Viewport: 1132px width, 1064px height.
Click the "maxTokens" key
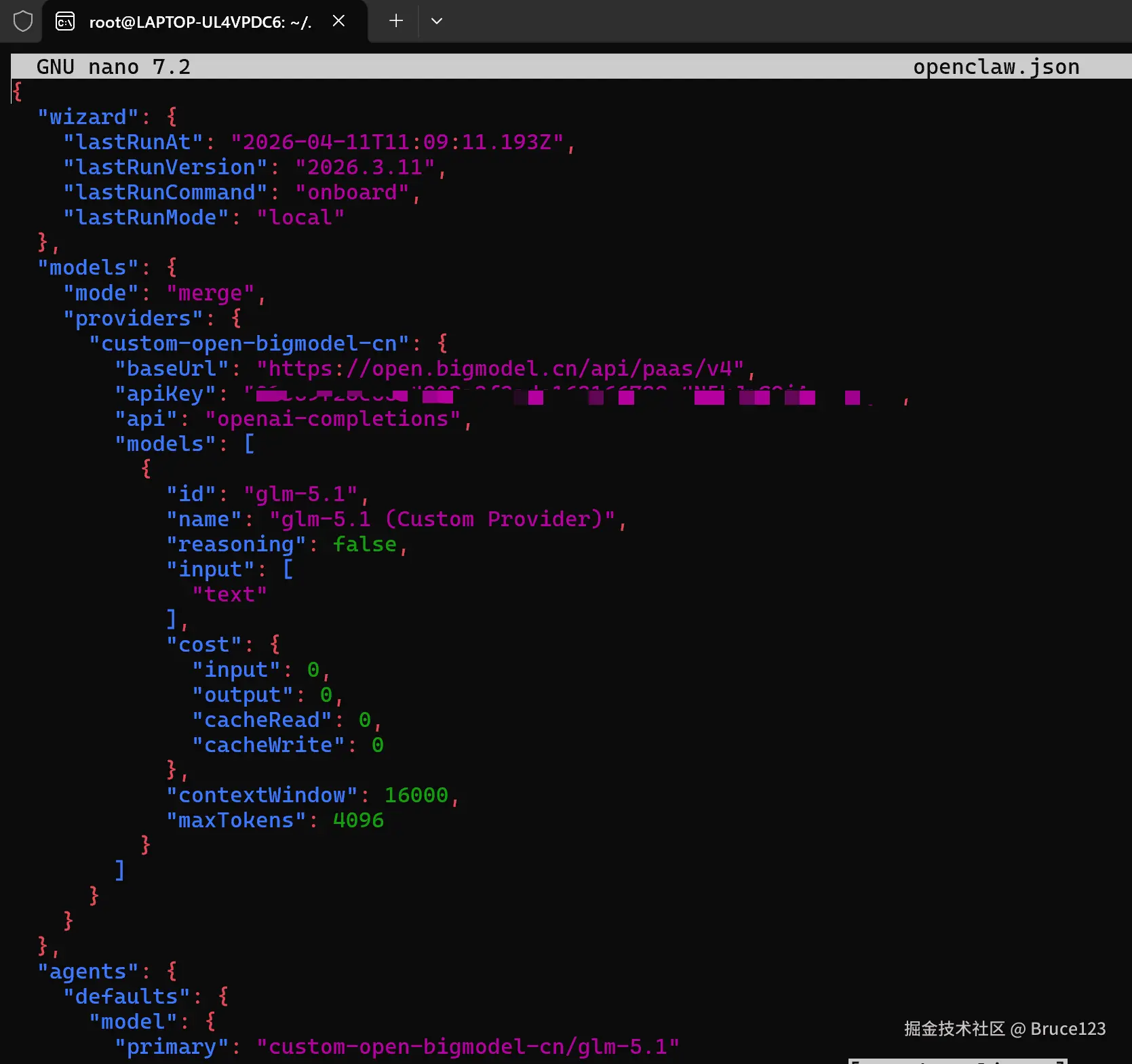(x=236, y=820)
